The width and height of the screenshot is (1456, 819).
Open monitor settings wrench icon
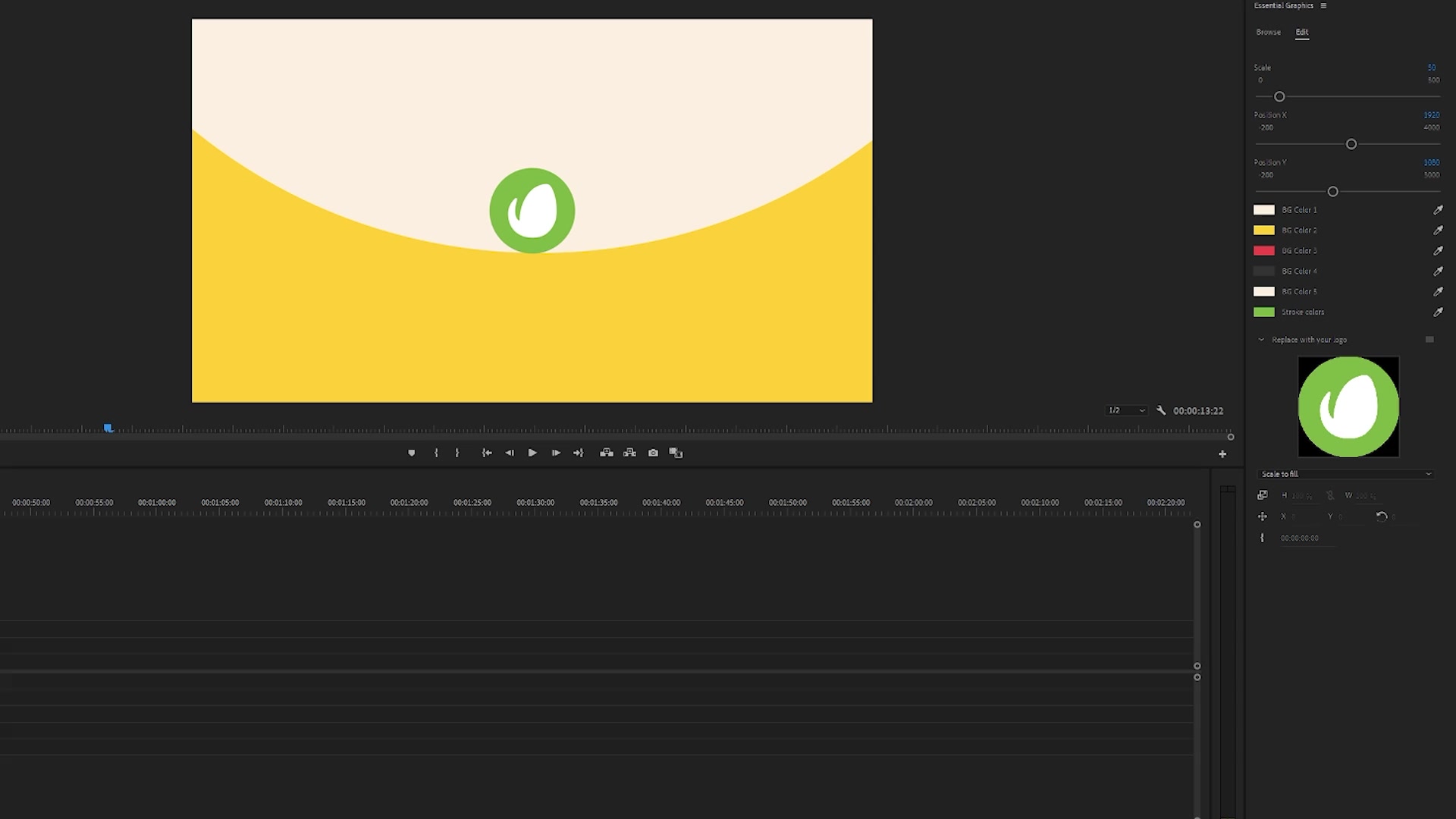(x=1161, y=410)
